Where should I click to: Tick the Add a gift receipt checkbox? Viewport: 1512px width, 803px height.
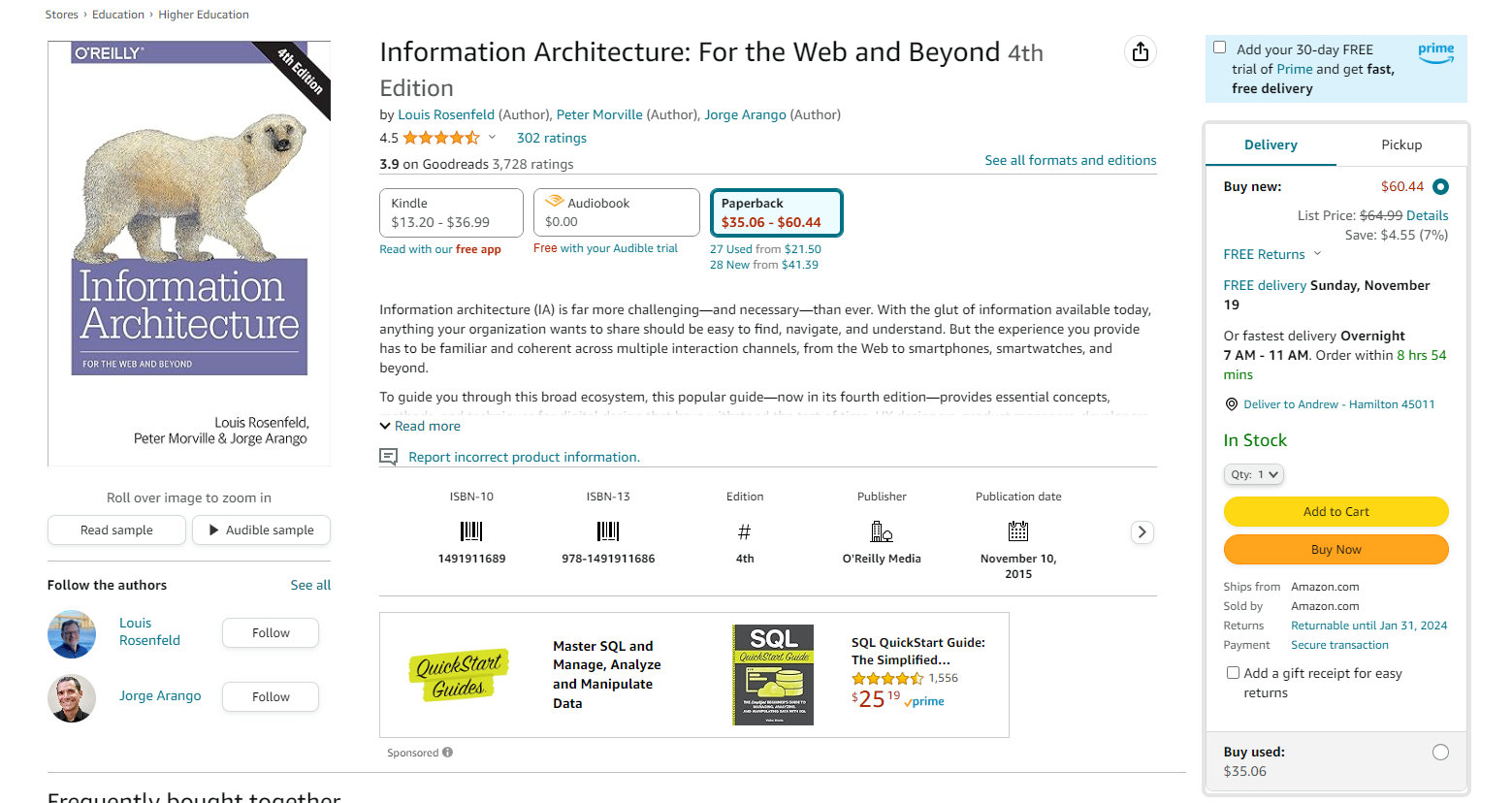tap(1233, 672)
